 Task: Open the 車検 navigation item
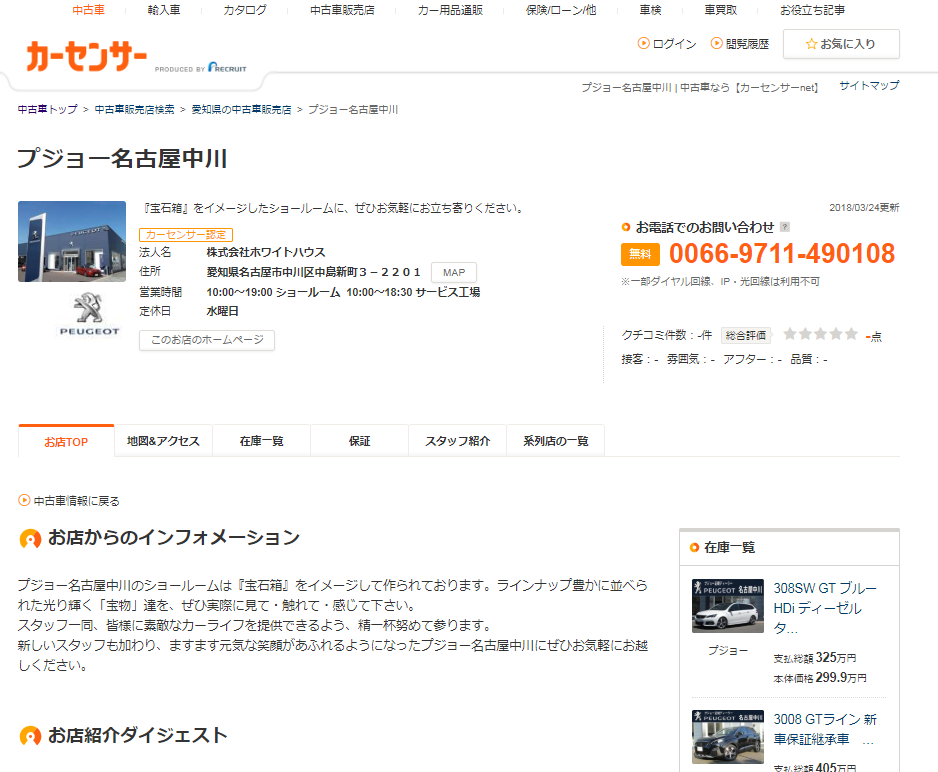650,10
